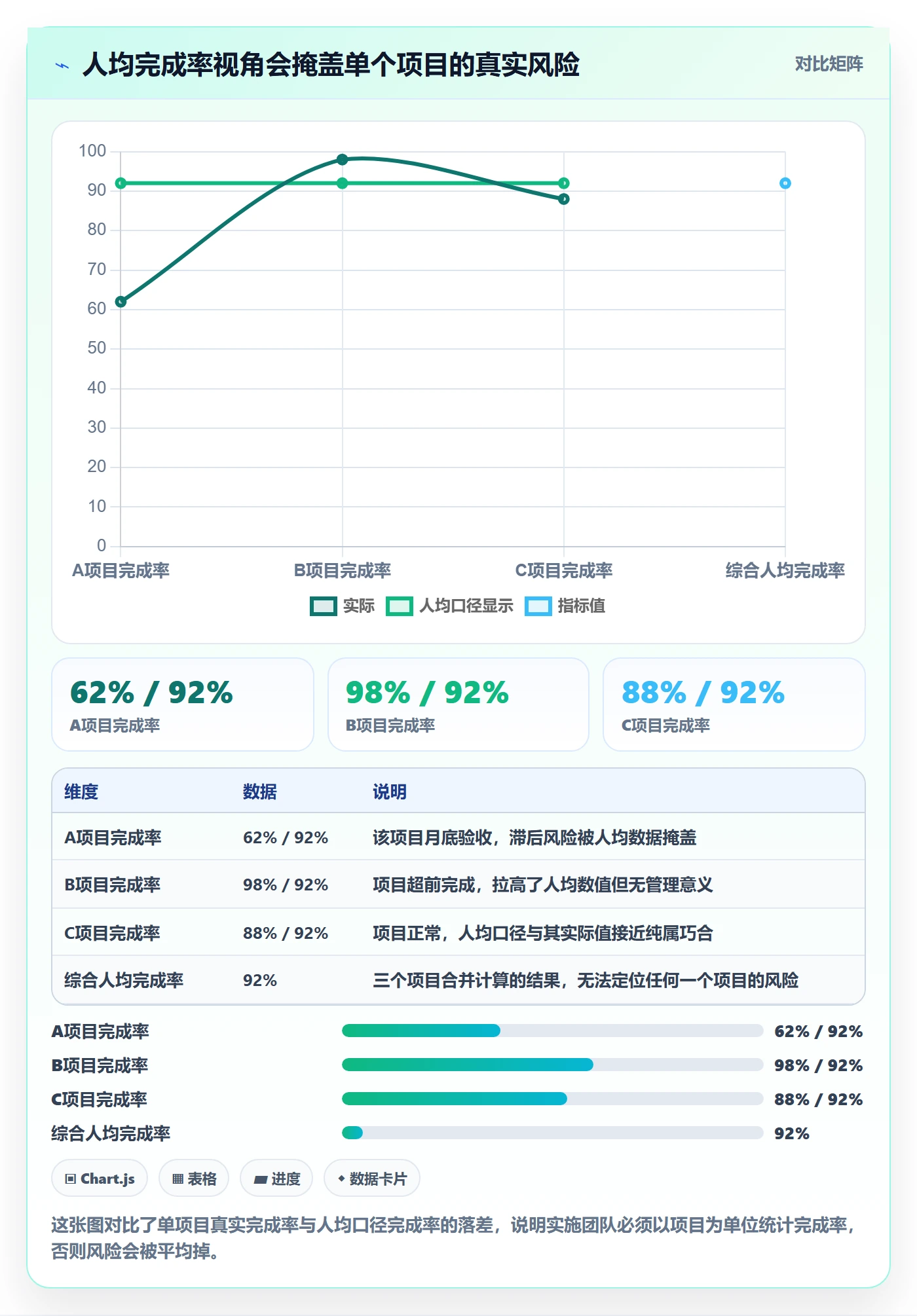Click the C项目完成率 table row cell
The height and width of the screenshot is (1316, 917).
[112, 933]
